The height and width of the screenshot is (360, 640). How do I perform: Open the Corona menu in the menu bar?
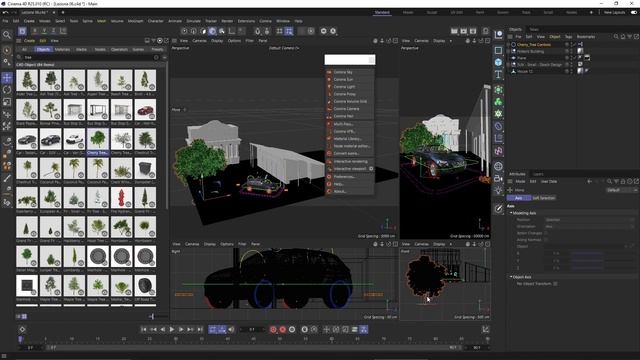pyautogui.click(x=265, y=21)
